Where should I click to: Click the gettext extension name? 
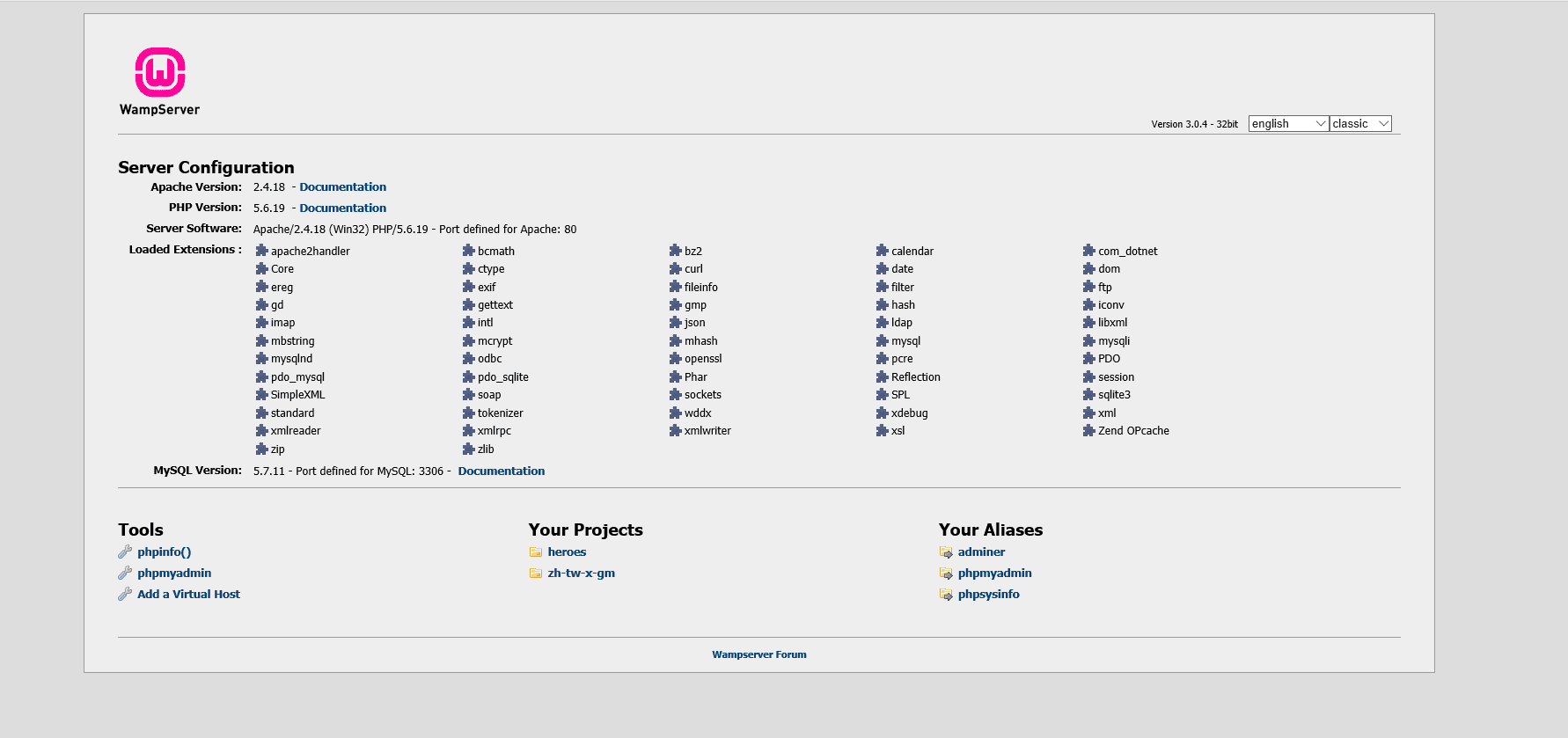(495, 305)
